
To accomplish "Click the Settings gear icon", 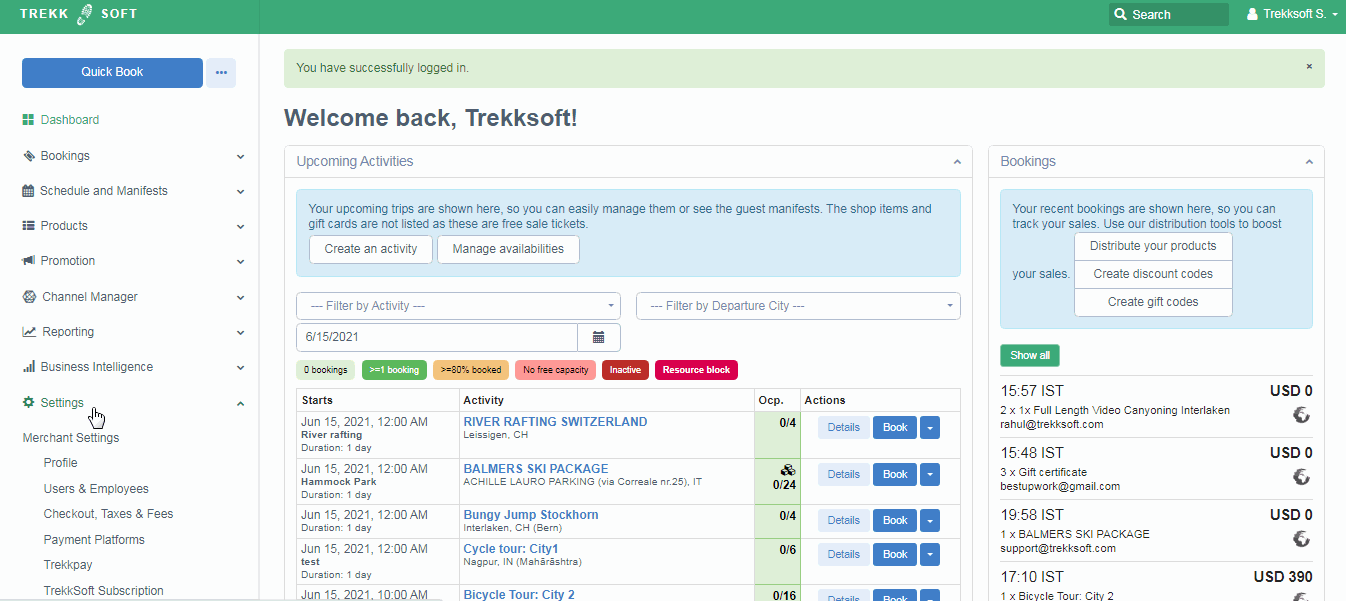I will 26,402.
